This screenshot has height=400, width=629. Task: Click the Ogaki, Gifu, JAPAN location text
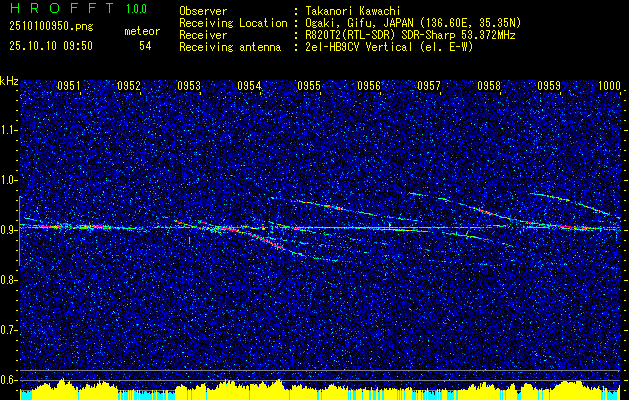[413, 23]
